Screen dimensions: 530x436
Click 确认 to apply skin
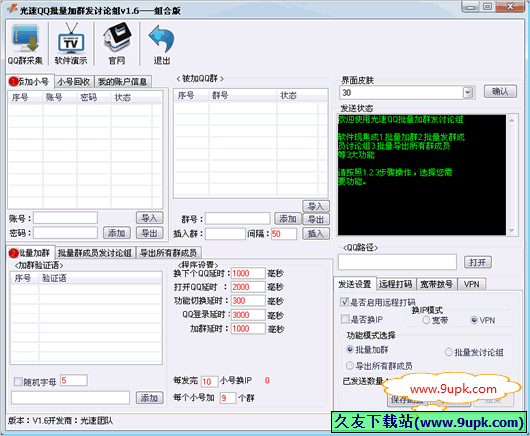coord(500,91)
